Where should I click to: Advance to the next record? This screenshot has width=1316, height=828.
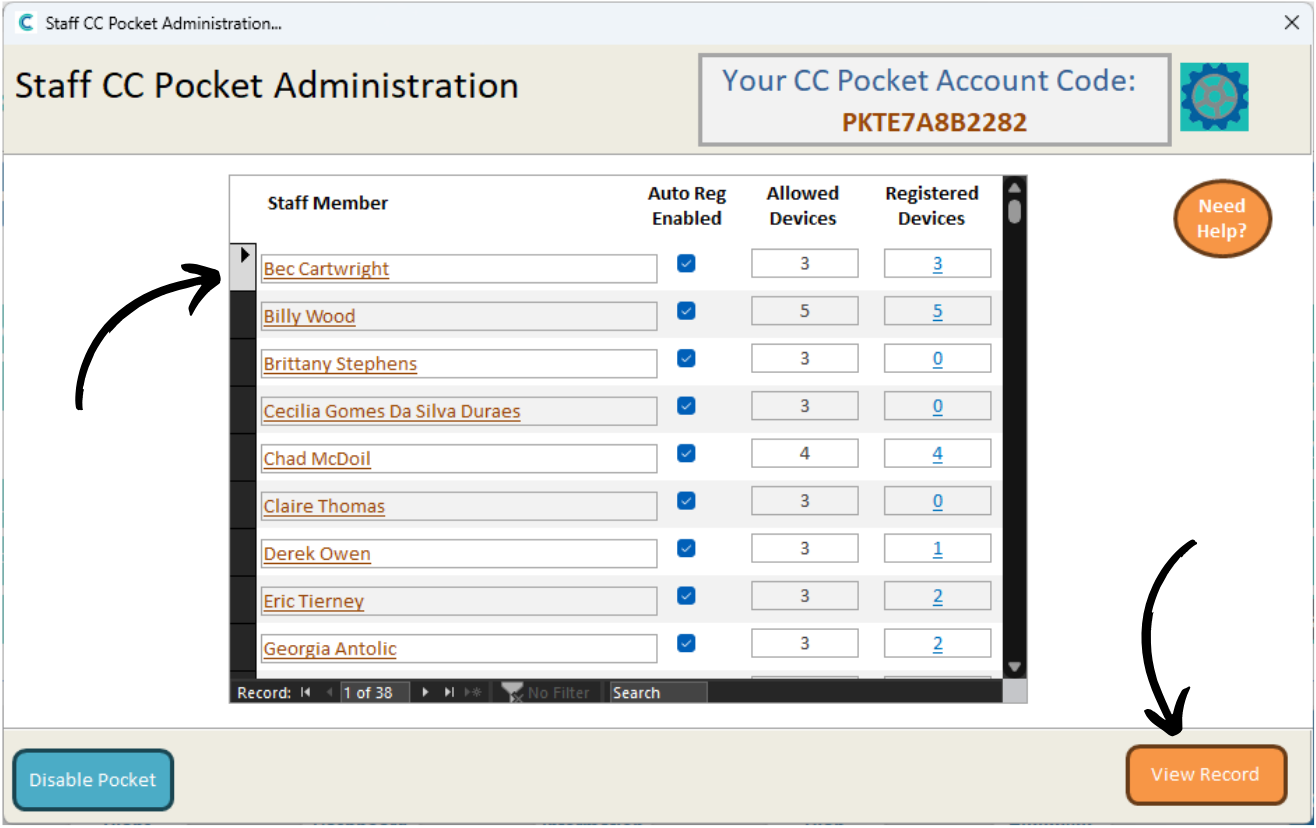(426, 692)
